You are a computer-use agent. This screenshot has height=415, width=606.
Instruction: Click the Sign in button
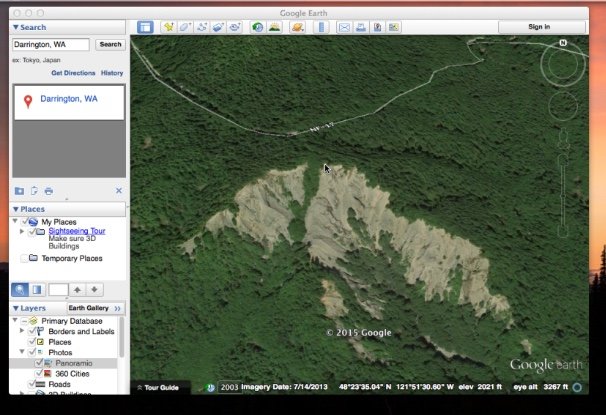542,27
